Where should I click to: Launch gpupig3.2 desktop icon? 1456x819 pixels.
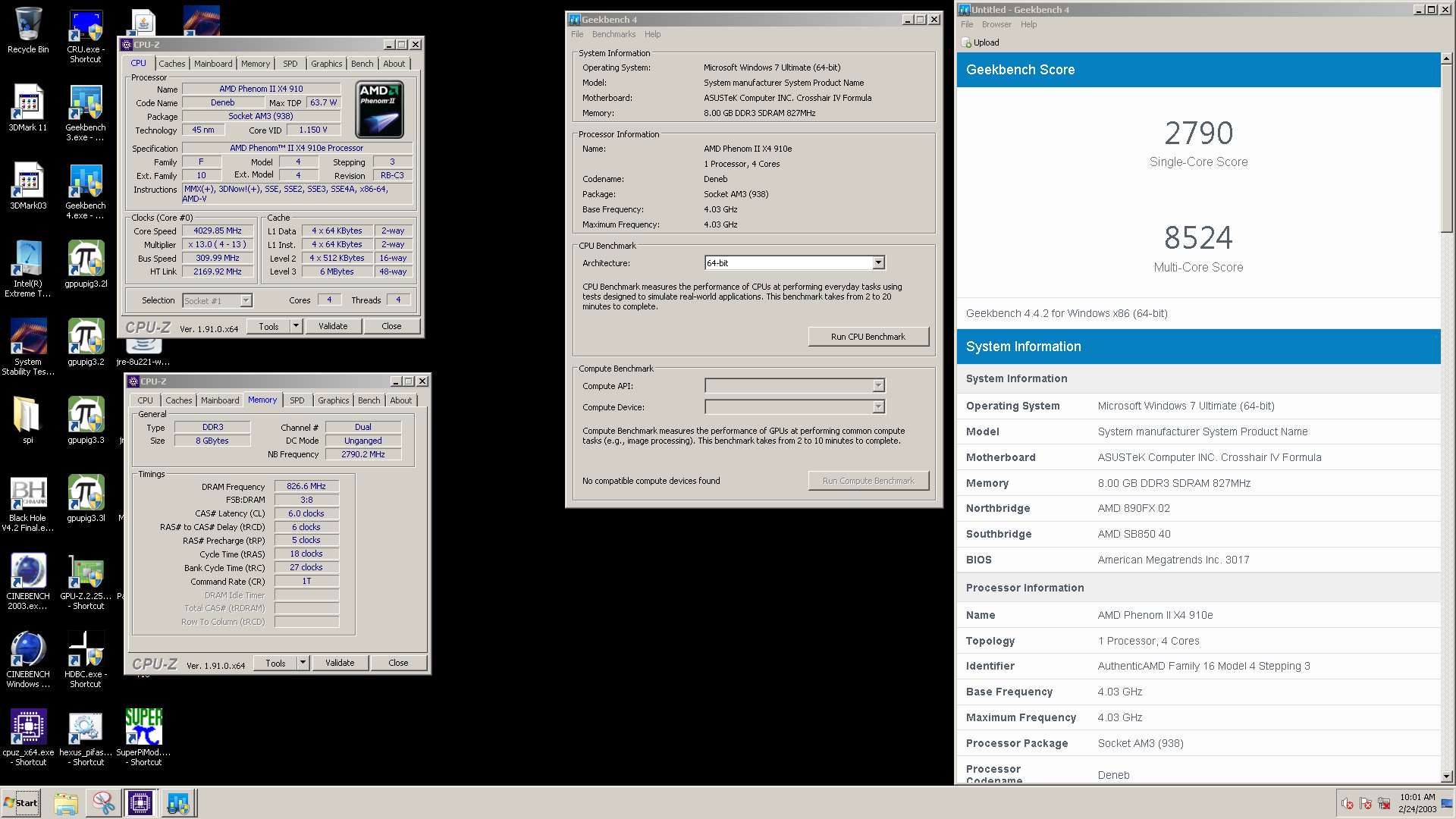pyautogui.click(x=86, y=342)
